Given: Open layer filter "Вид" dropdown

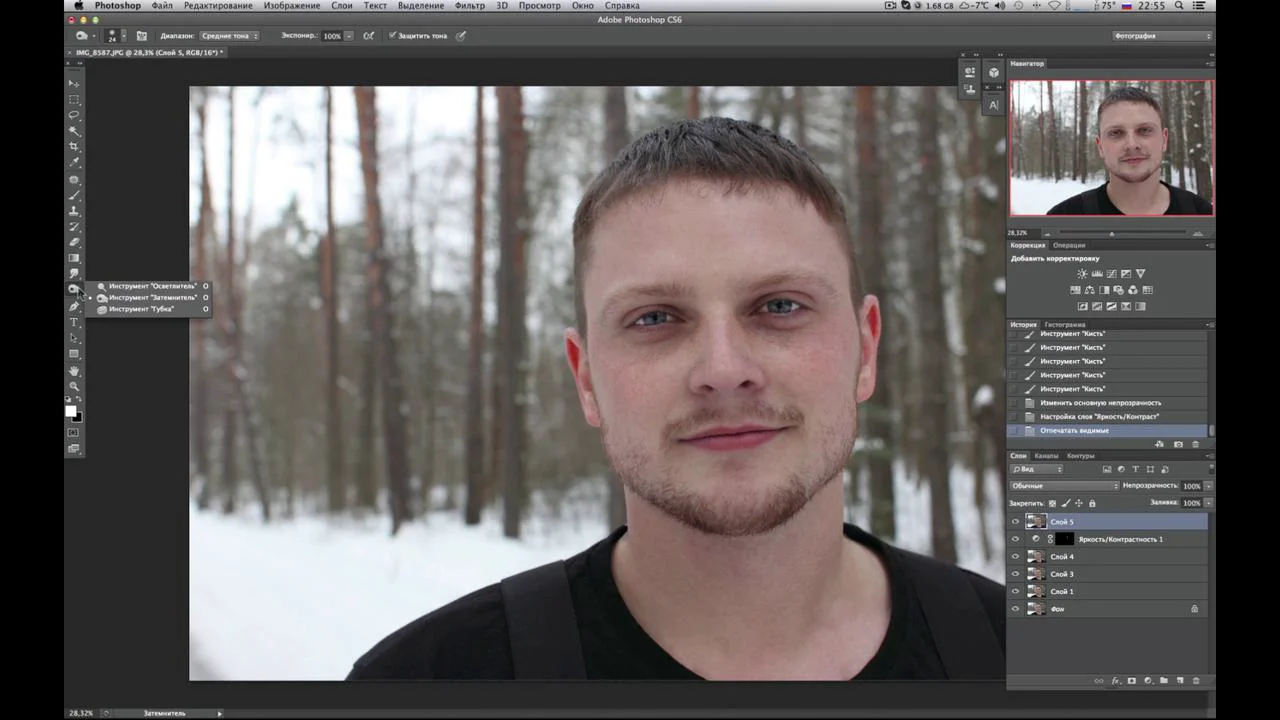Looking at the screenshot, I should pos(1037,469).
